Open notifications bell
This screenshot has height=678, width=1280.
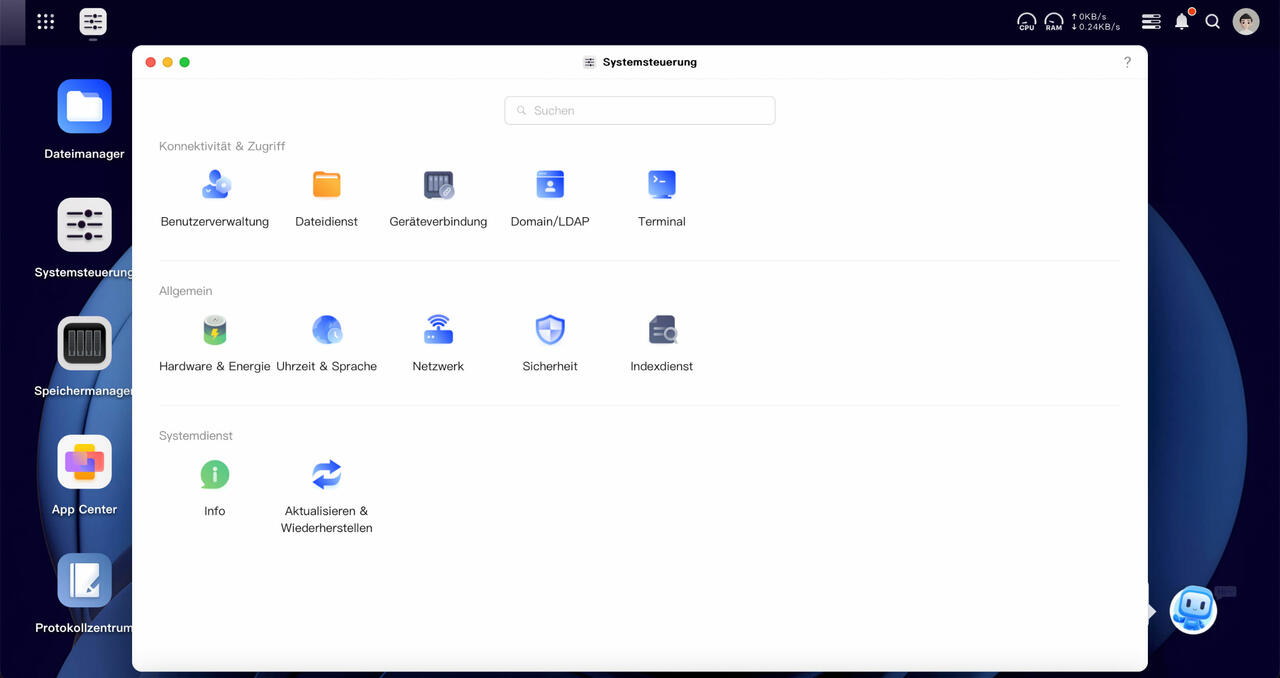click(x=1182, y=21)
